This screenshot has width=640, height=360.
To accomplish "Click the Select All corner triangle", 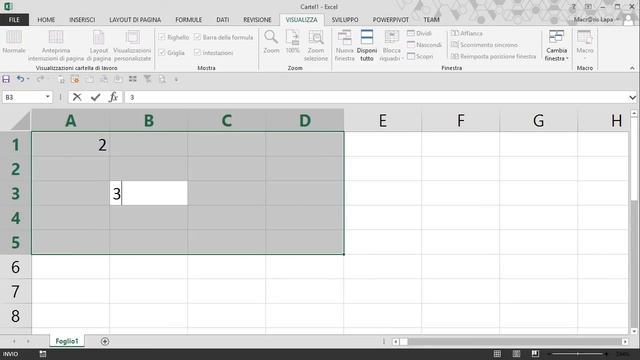I will point(19,120).
